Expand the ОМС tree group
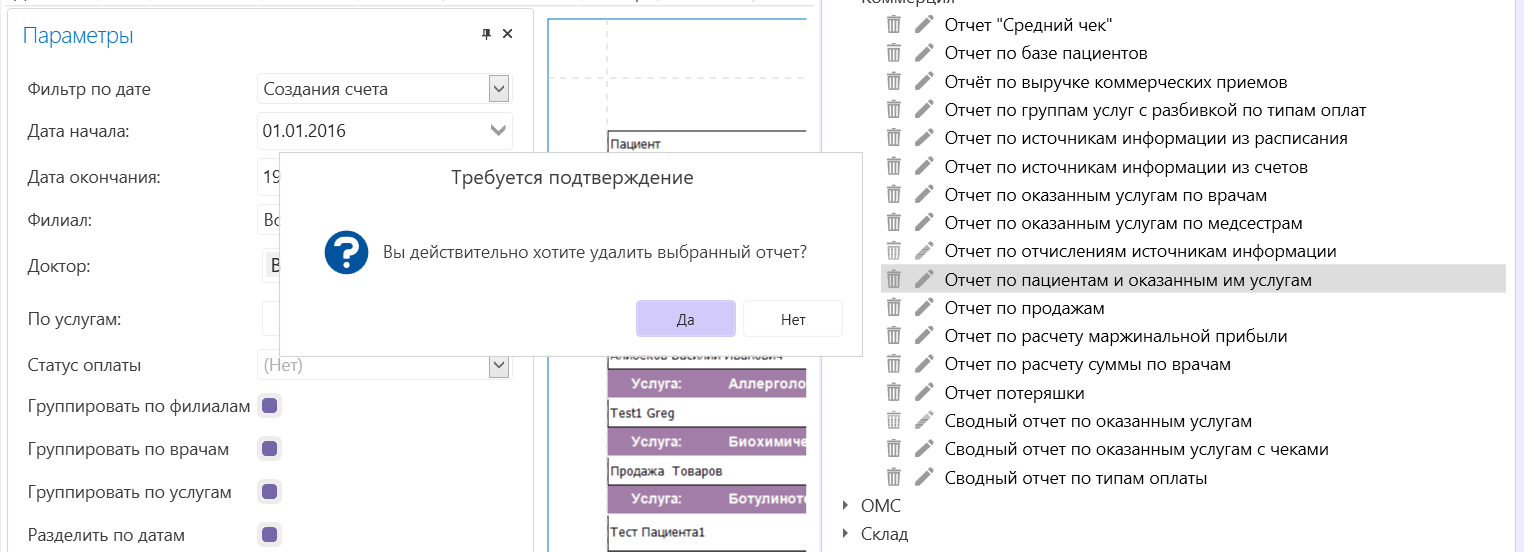 (844, 506)
